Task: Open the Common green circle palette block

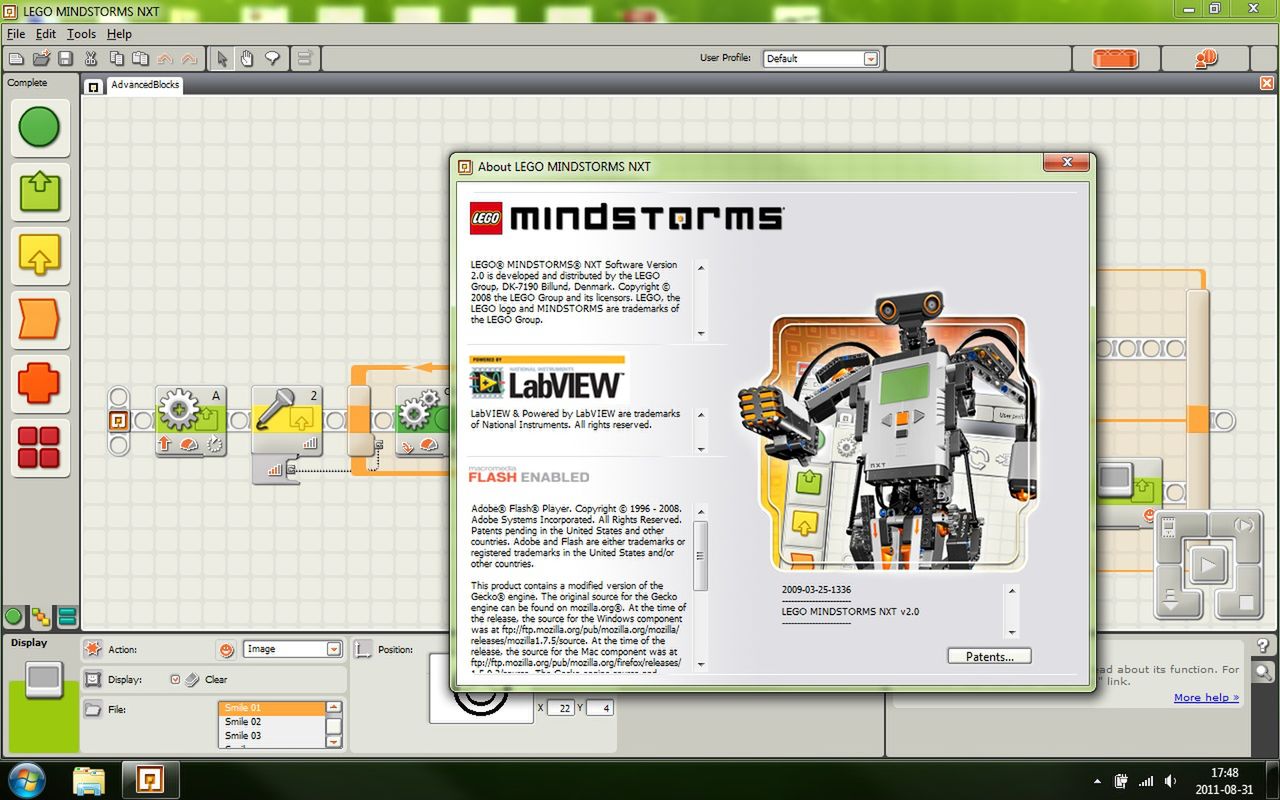Action: (x=39, y=127)
